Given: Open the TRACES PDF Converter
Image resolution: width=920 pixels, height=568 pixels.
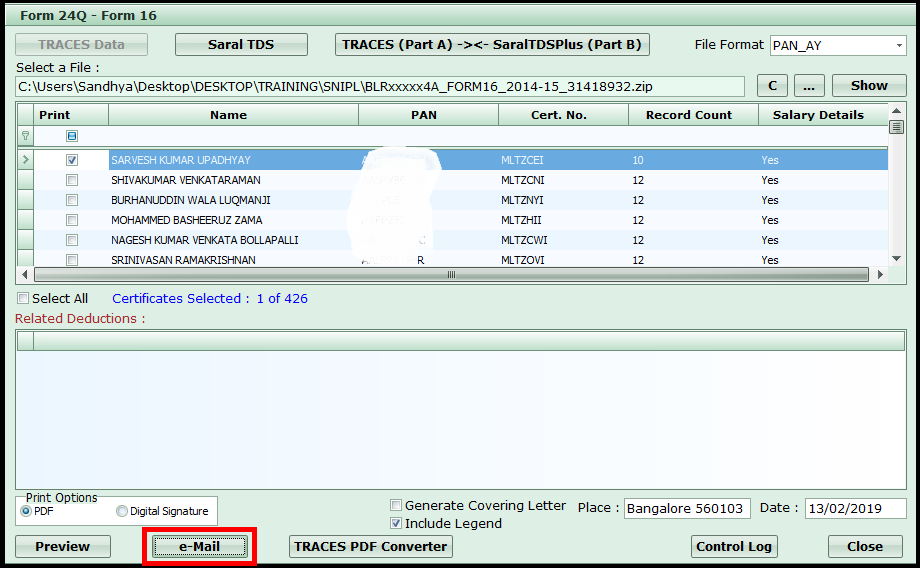Looking at the screenshot, I should click(x=371, y=546).
